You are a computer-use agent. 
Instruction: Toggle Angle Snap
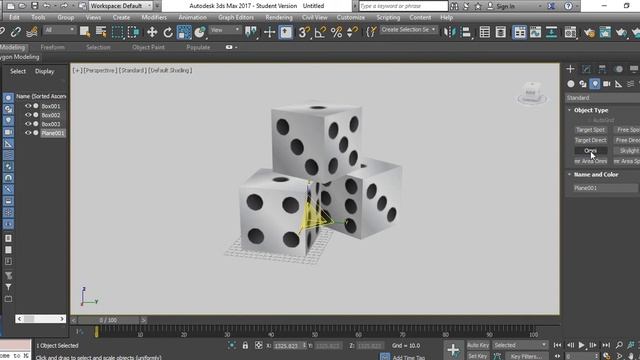click(320, 32)
